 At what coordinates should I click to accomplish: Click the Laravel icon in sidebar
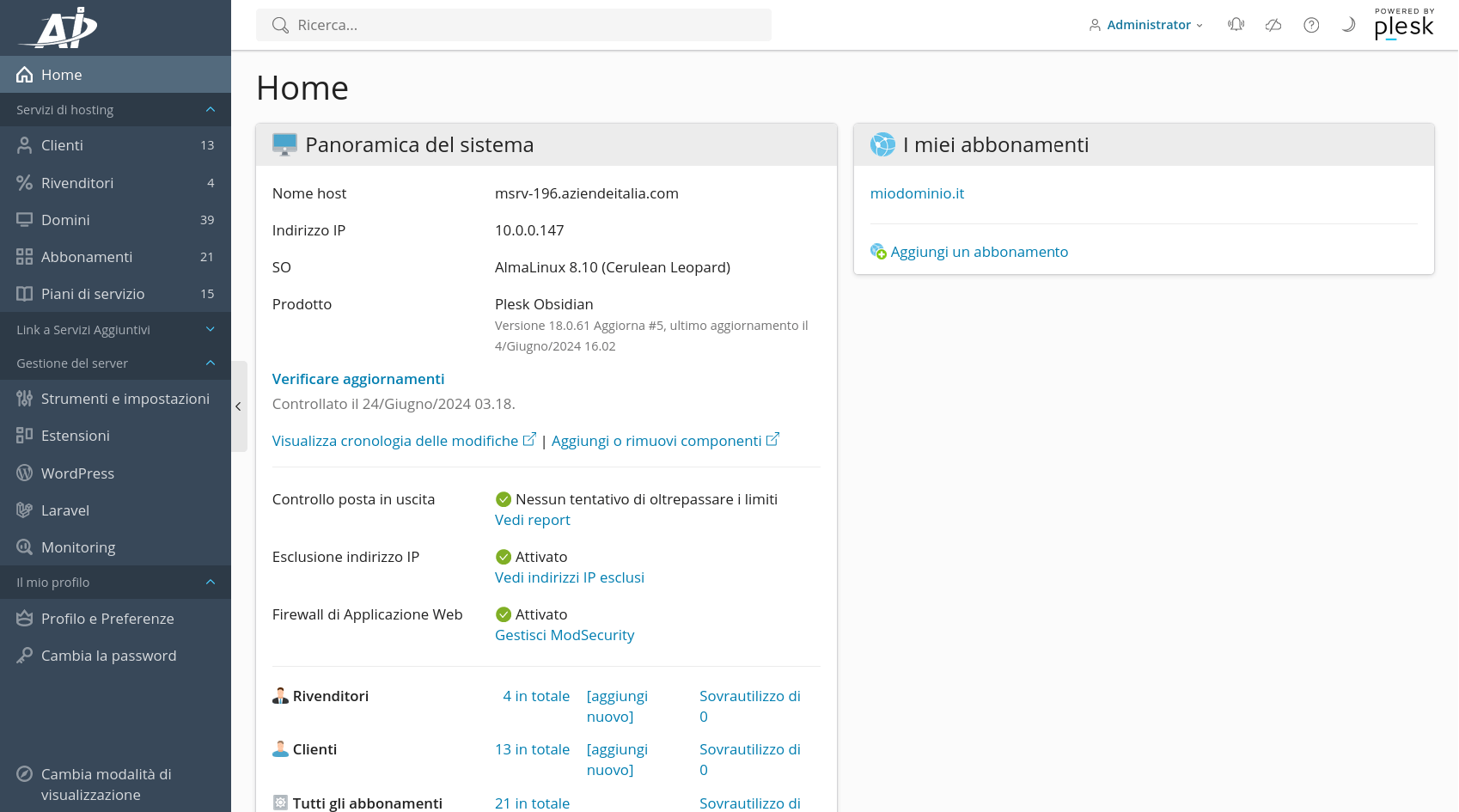point(24,510)
